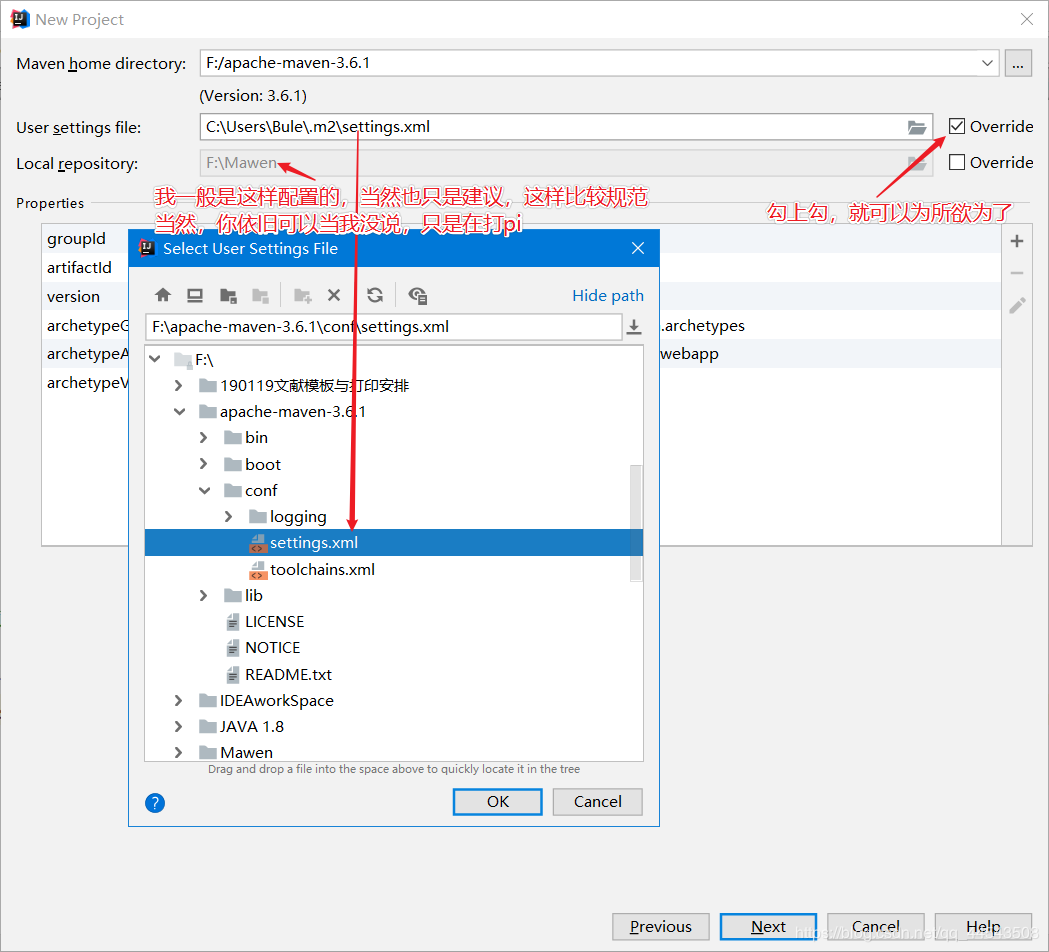The height and width of the screenshot is (952, 1049).
Task: Cancel the Select User Settings File dialog
Action: (x=597, y=801)
